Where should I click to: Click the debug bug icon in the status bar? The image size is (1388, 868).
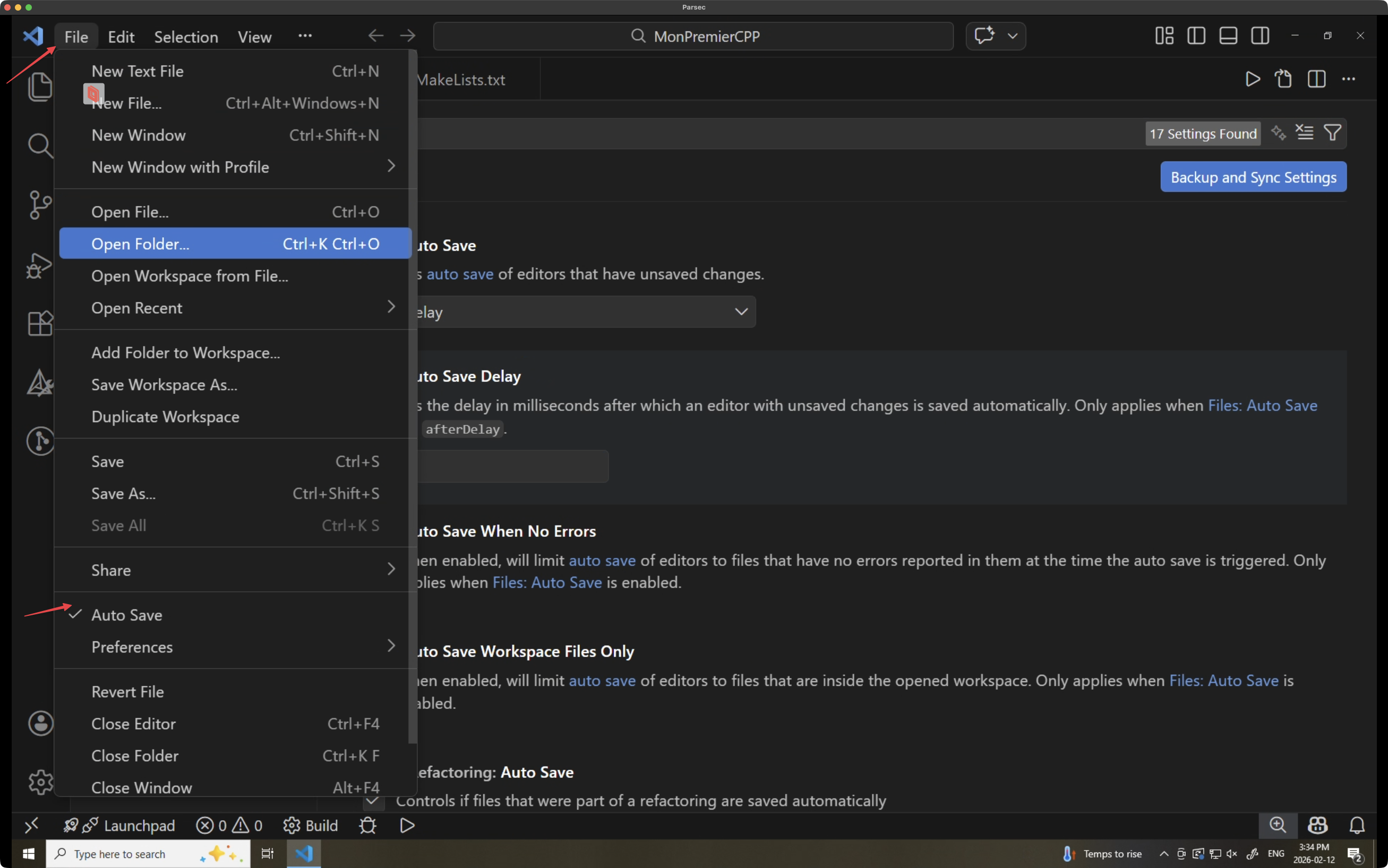[367, 826]
